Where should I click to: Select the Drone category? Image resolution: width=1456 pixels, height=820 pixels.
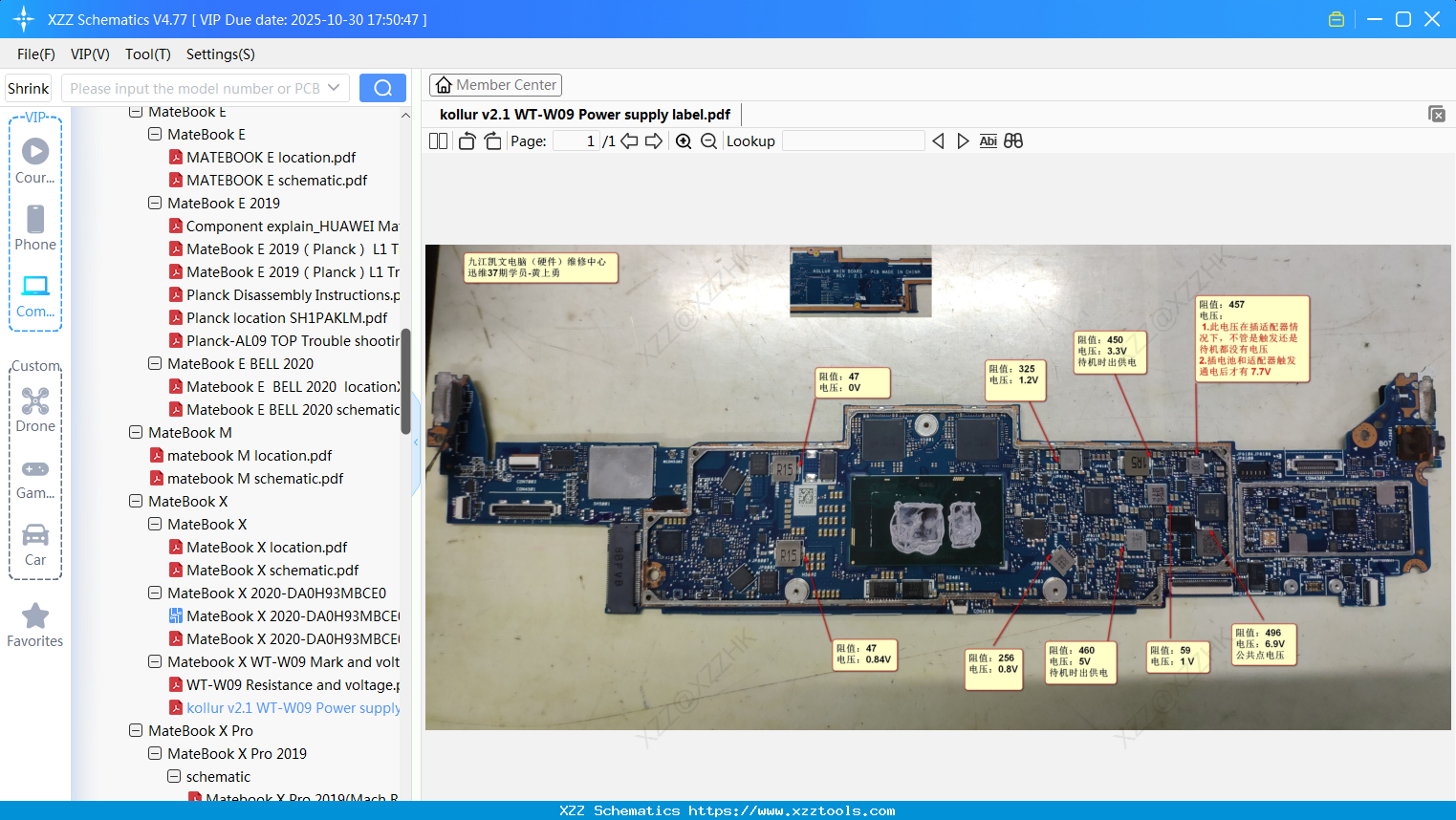(35, 410)
